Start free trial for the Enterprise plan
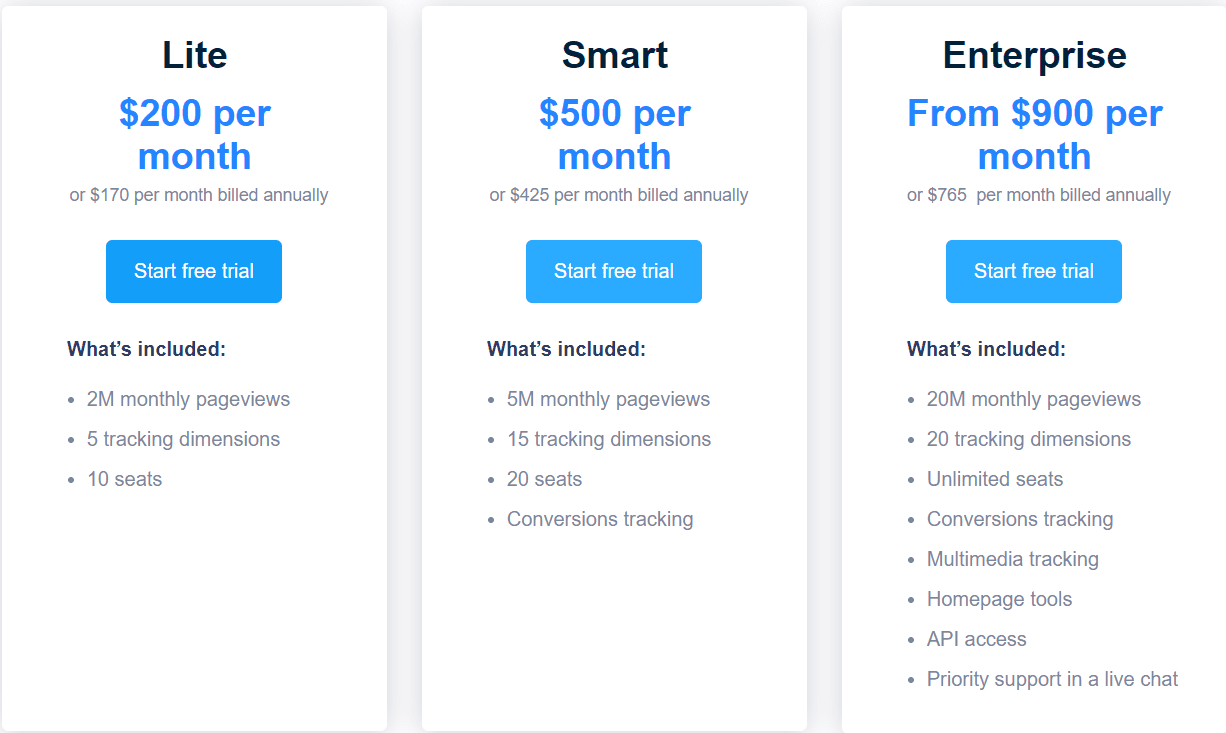 (x=1033, y=271)
